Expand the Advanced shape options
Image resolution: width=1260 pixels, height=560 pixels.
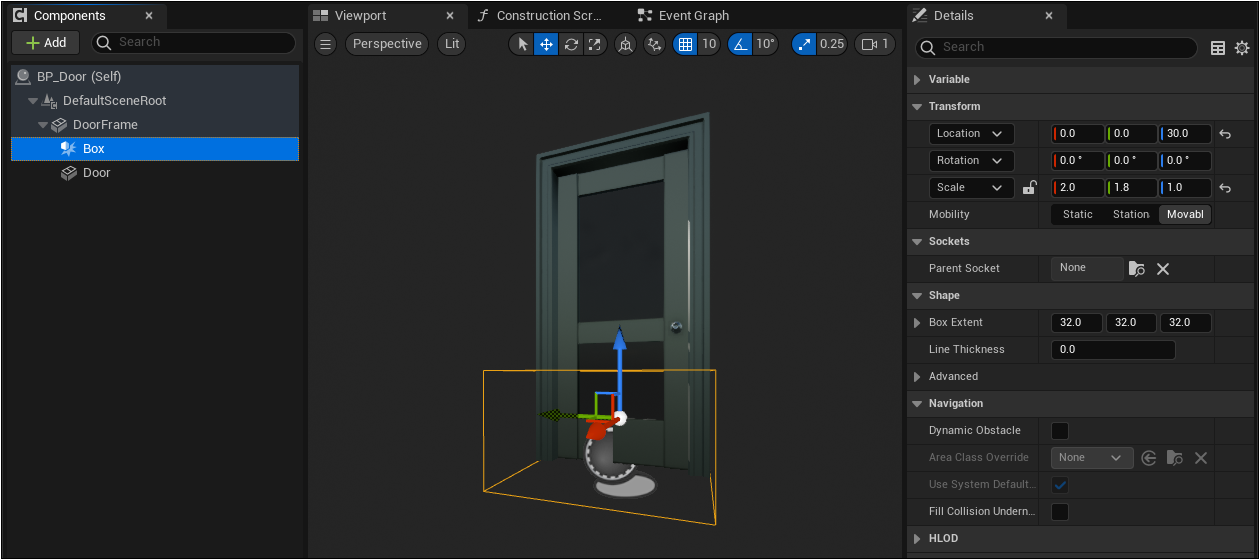tap(918, 377)
